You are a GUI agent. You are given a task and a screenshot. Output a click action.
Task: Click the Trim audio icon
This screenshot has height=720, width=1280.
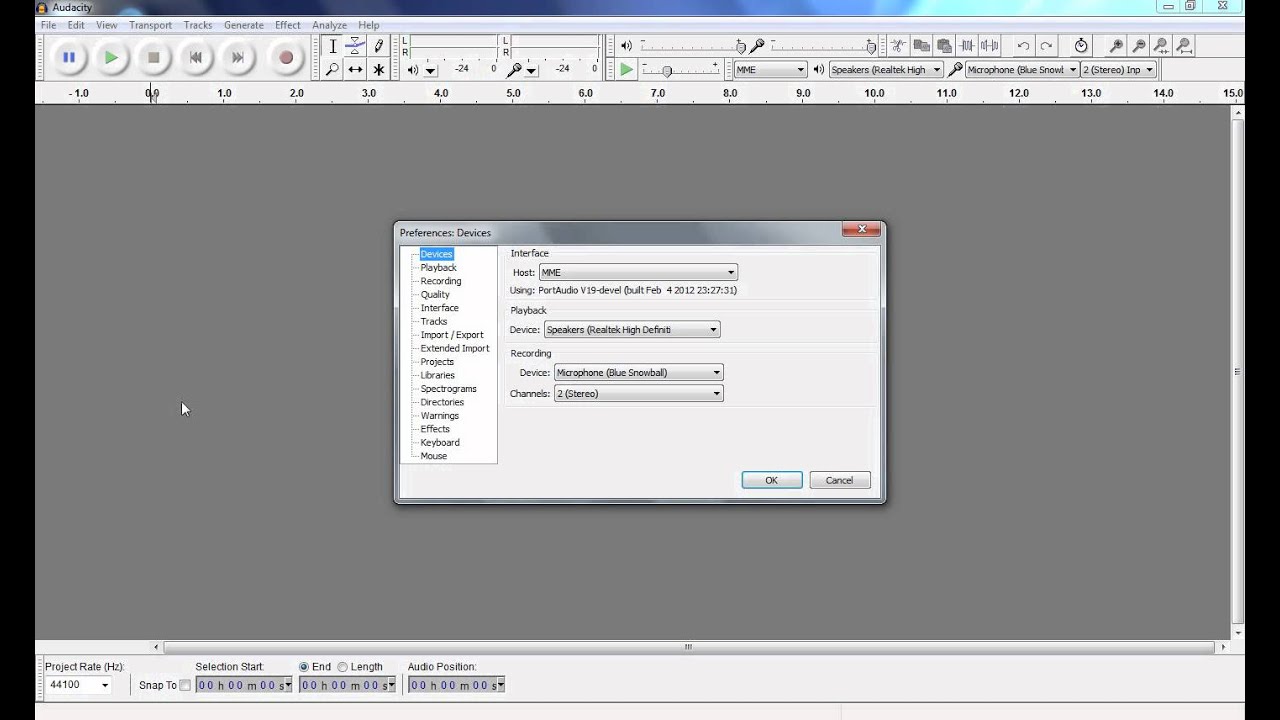(967, 46)
